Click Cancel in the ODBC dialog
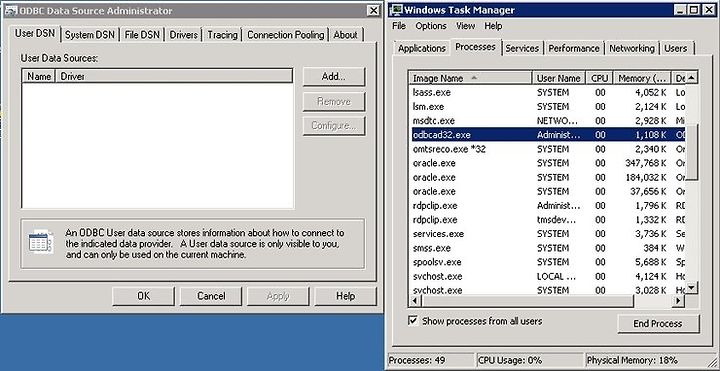 click(x=211, y=296)
